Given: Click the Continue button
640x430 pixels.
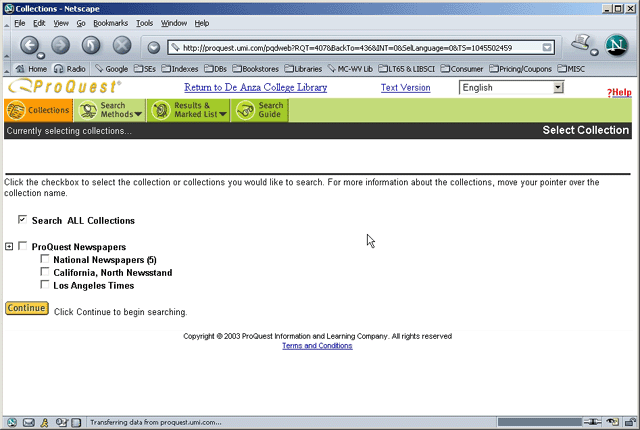Looking at the screenshot, I should coord(26,308).
